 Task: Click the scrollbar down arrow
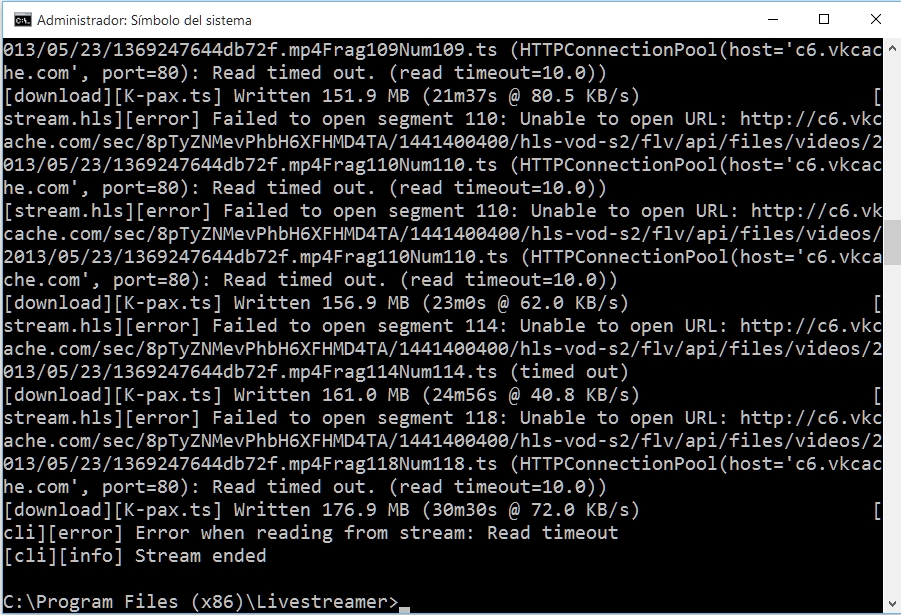(x=892, y=604)
